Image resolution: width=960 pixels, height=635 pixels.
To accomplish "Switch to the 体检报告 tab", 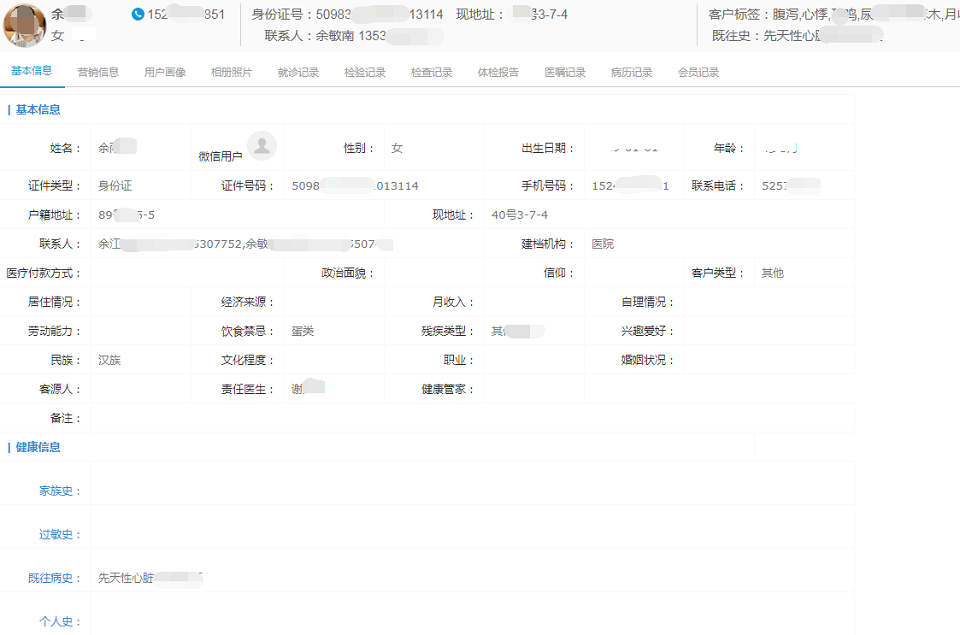I will [x=498, y=72].
